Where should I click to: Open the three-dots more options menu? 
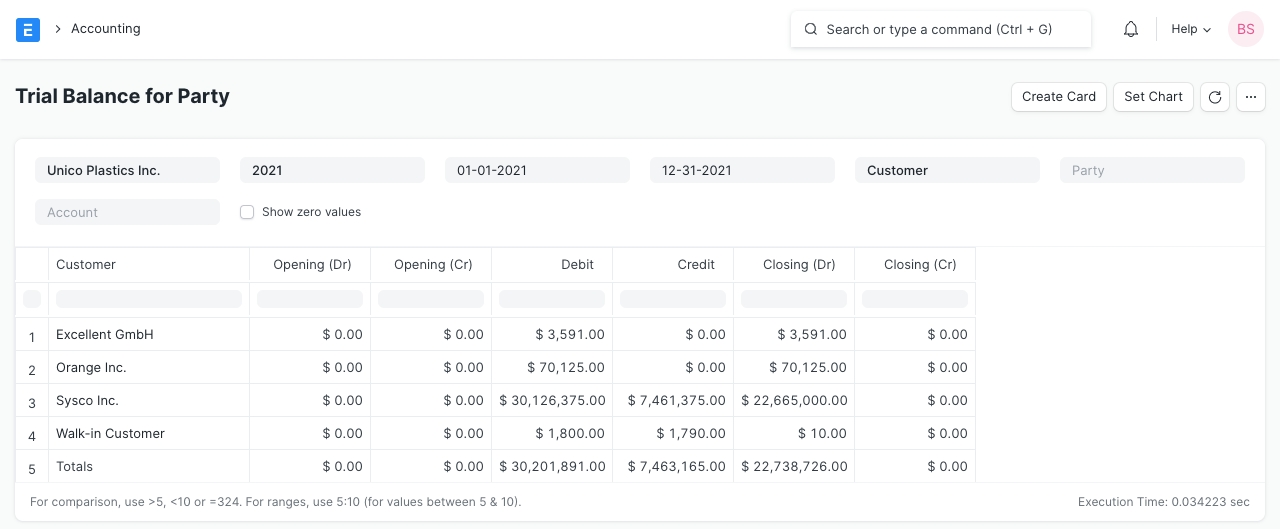pyautogui.click(x=1251, y=97)
